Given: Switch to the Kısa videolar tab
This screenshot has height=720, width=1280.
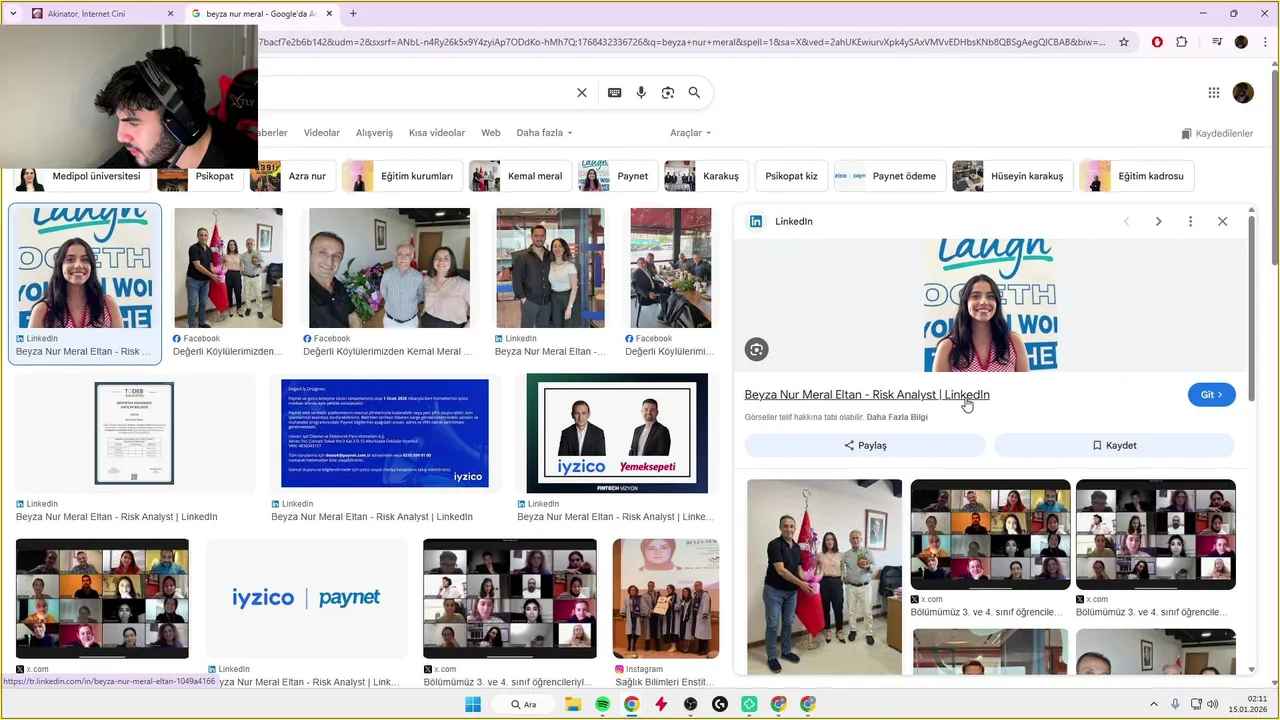Looking at the screenshot, I should 437,133.
